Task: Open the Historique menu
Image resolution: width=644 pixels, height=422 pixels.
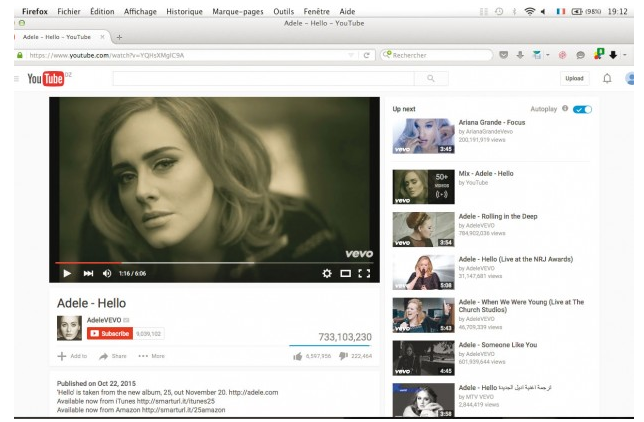Action: click(x=184, y=12)
